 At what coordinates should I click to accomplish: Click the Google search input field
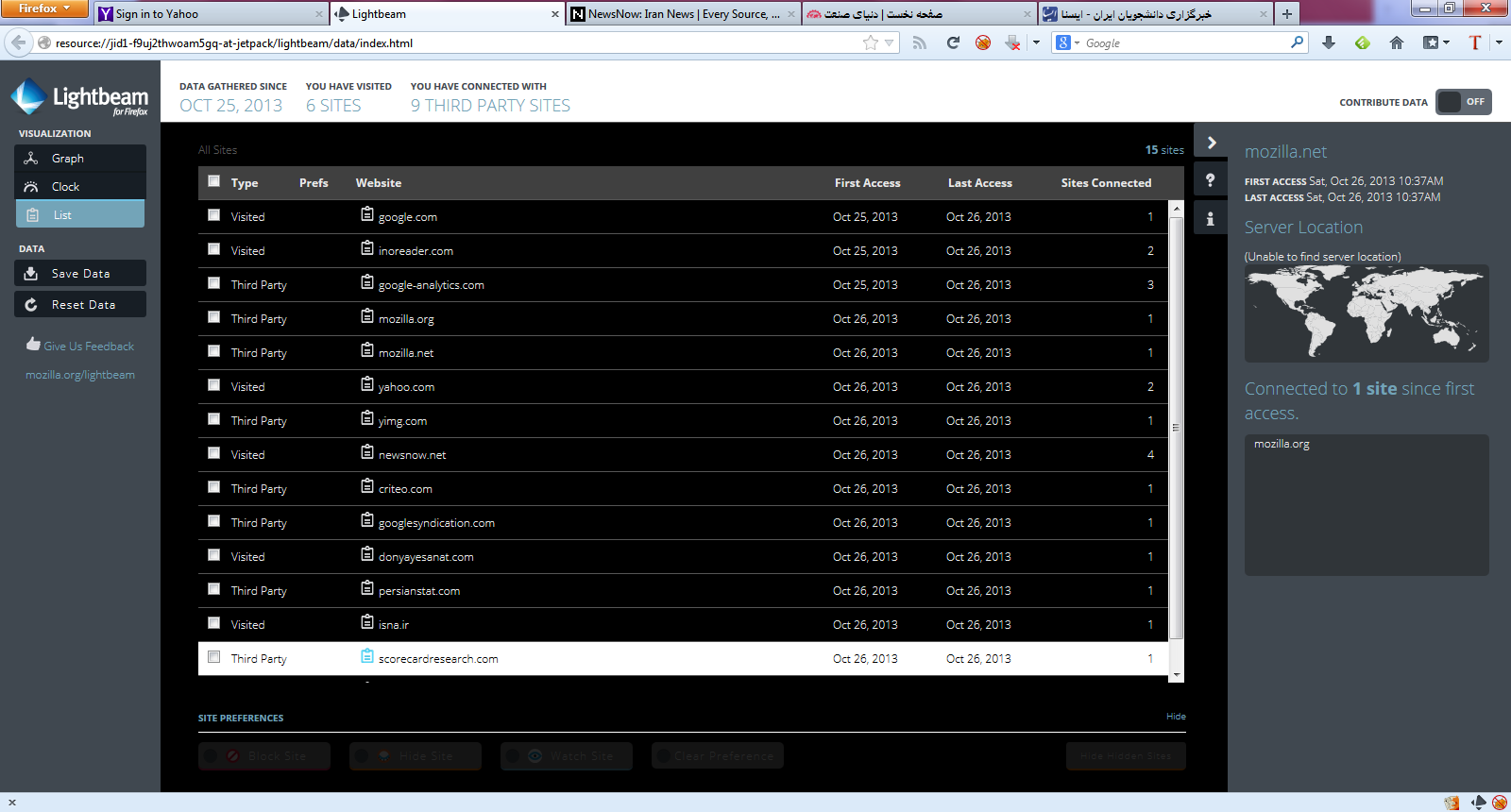point(1185,42)
